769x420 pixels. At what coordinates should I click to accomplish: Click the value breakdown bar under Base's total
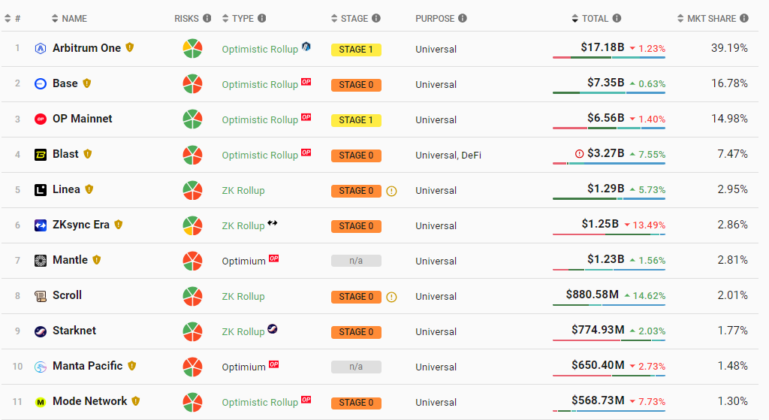click(609, 94)
